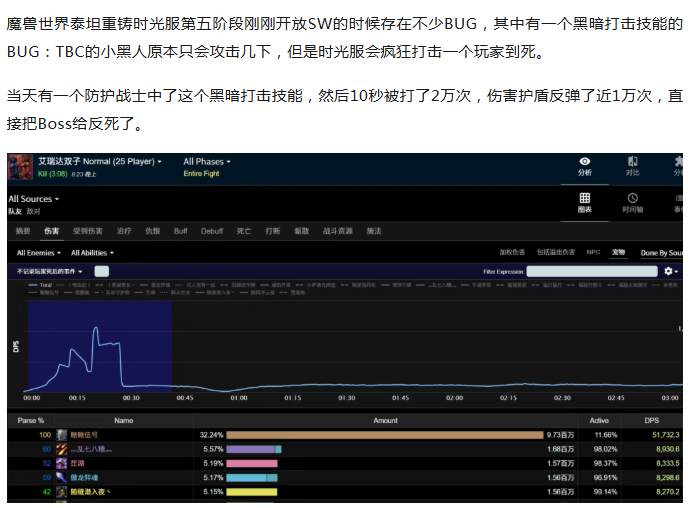Click the 9.73百万 amount value
This screenshot has height=508, width=699.
coord(560,435)
